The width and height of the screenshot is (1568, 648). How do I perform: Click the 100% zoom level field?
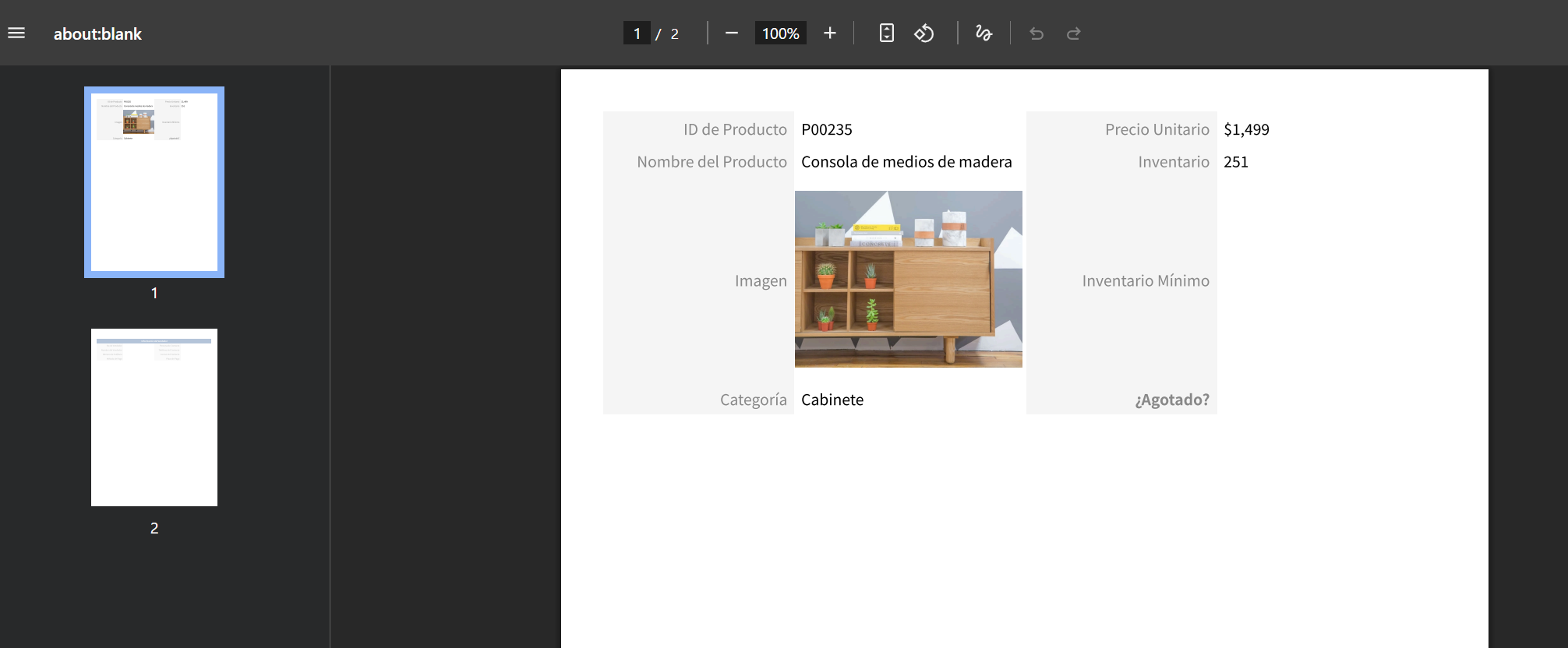[x=780, y=33]
